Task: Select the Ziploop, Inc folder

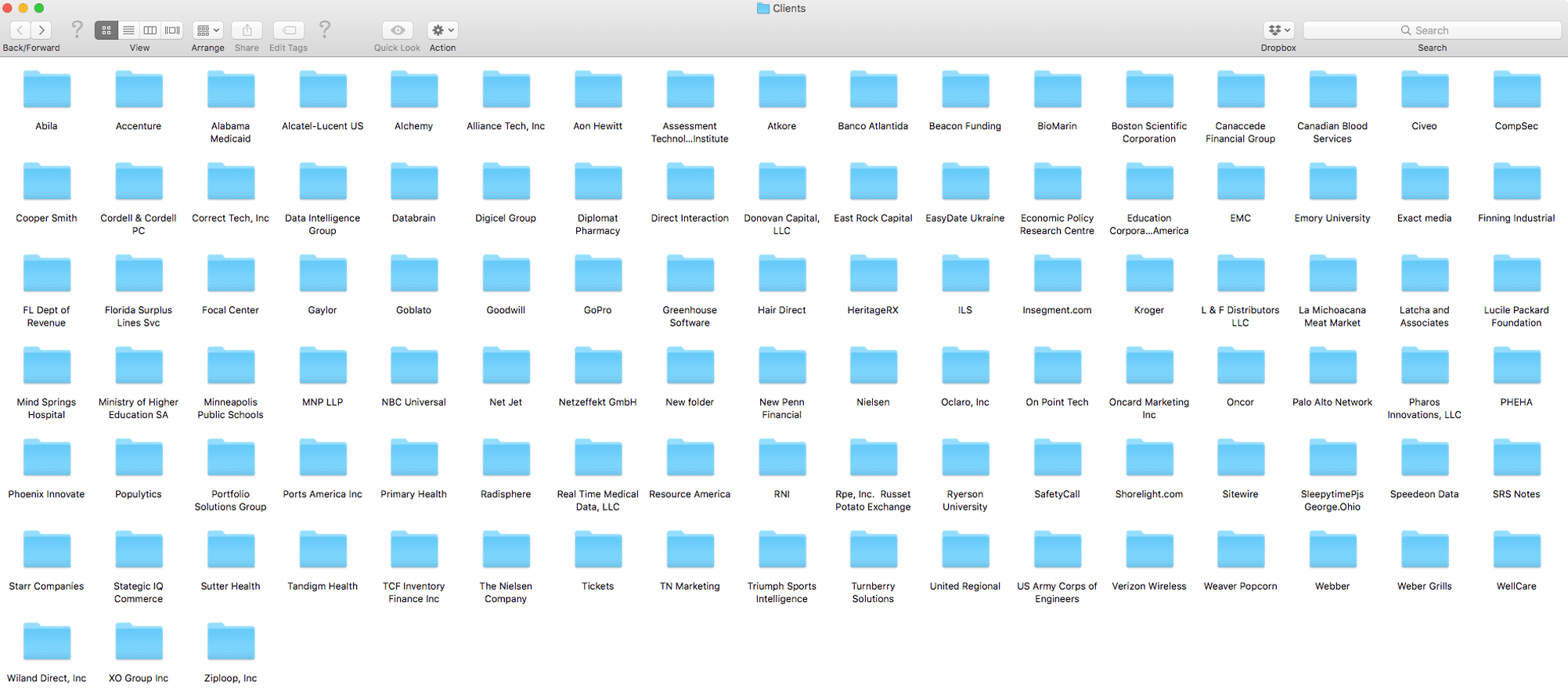Action: [x=231, y=641]
